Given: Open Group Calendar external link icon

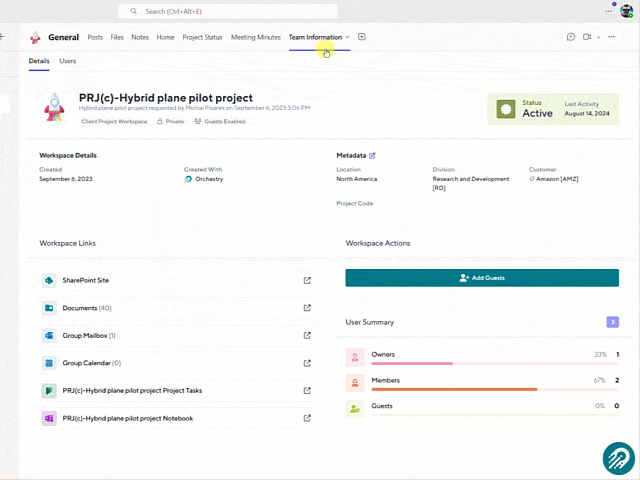Looking at the screenshot, I should (307, 363).
